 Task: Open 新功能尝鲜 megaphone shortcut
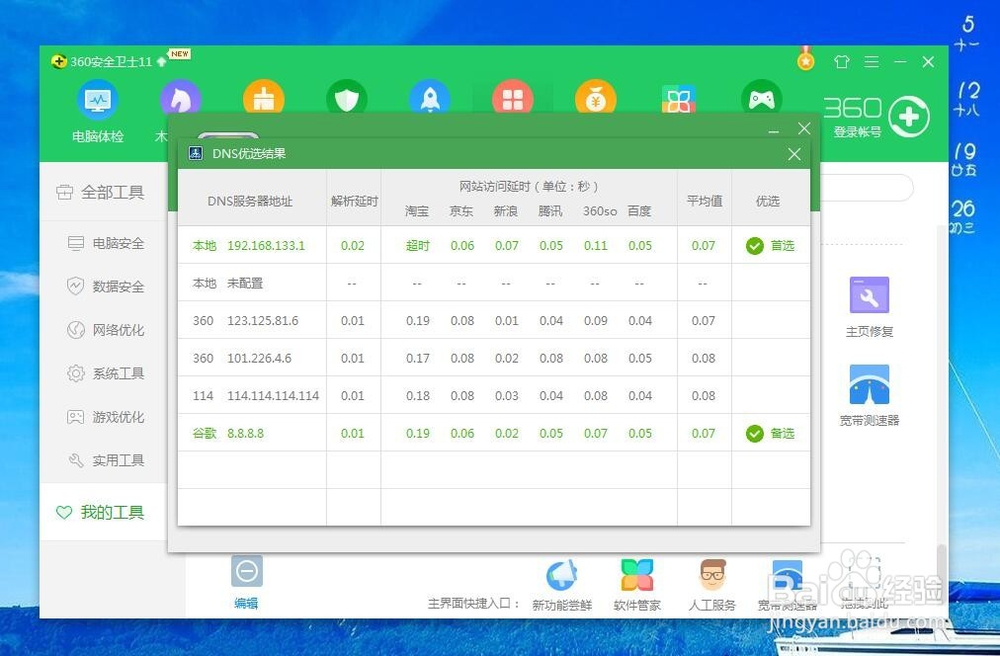pos(562,585)
